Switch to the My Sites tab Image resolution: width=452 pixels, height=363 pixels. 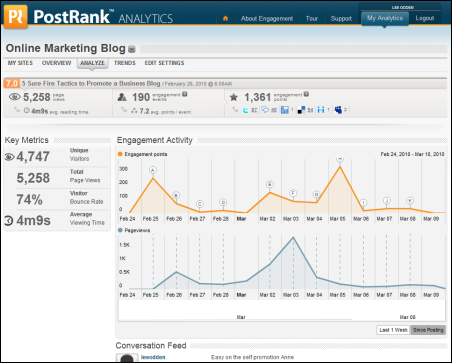[x=20, y=63]
